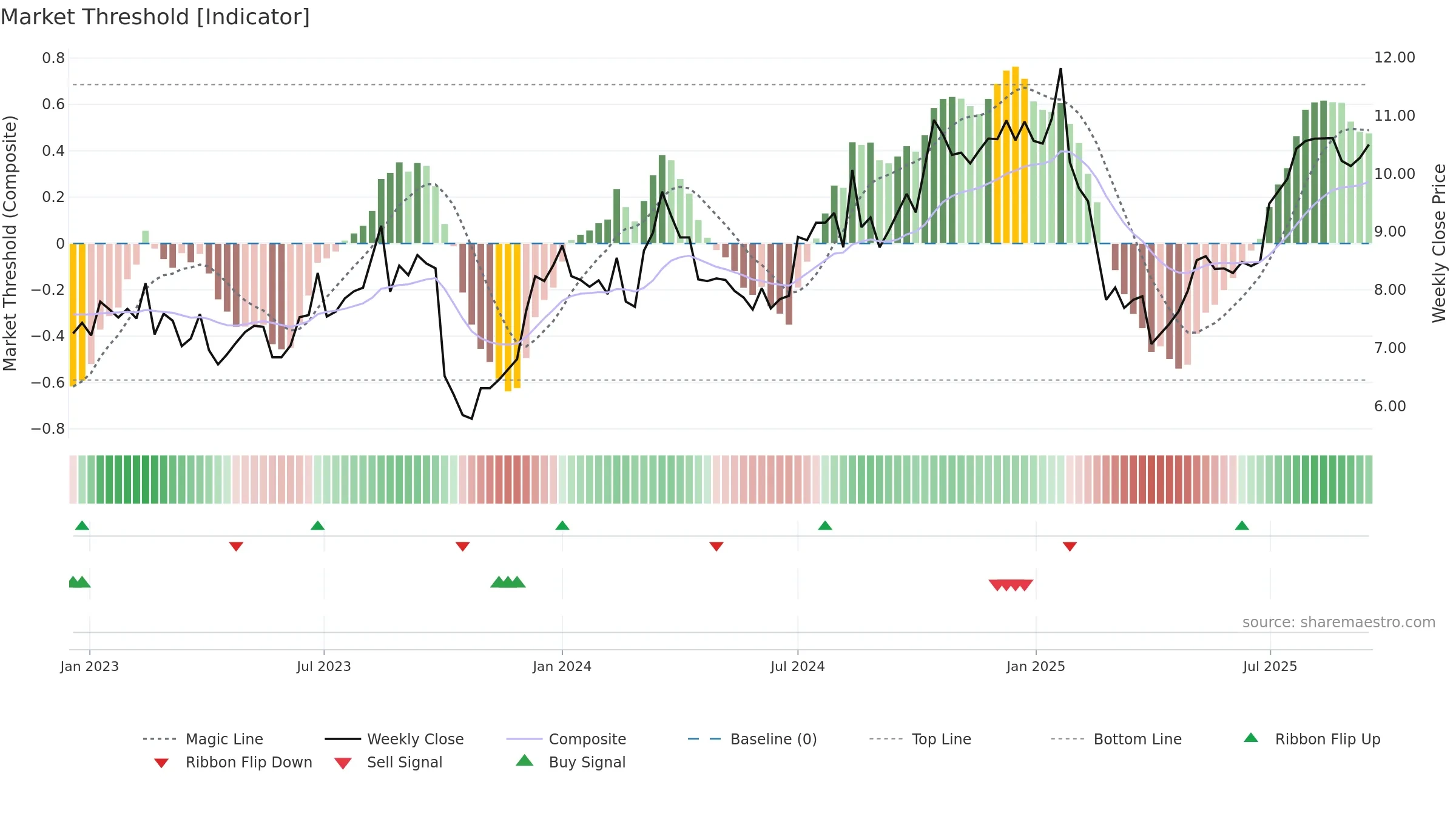Image resolution: width=1456 pixels, height=819 pixels.
Task: Click the Buy Signal cluster near November 2023
Action: pos(508,582)
